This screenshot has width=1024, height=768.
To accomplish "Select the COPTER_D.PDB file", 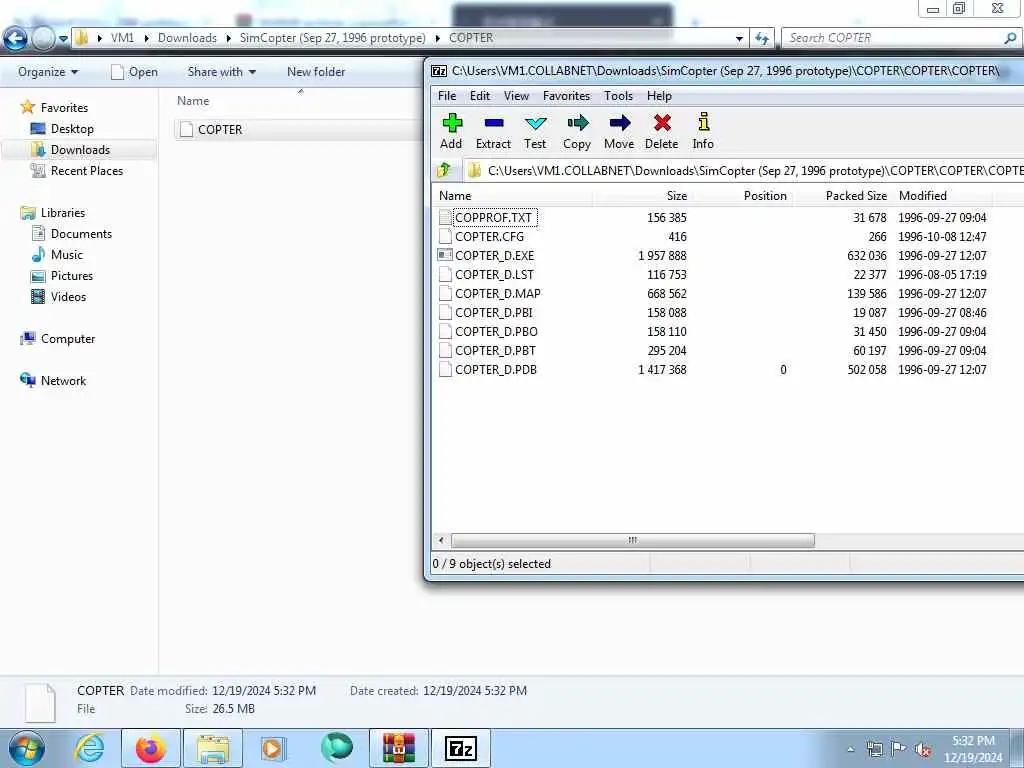I will click(x=496, y=369).
